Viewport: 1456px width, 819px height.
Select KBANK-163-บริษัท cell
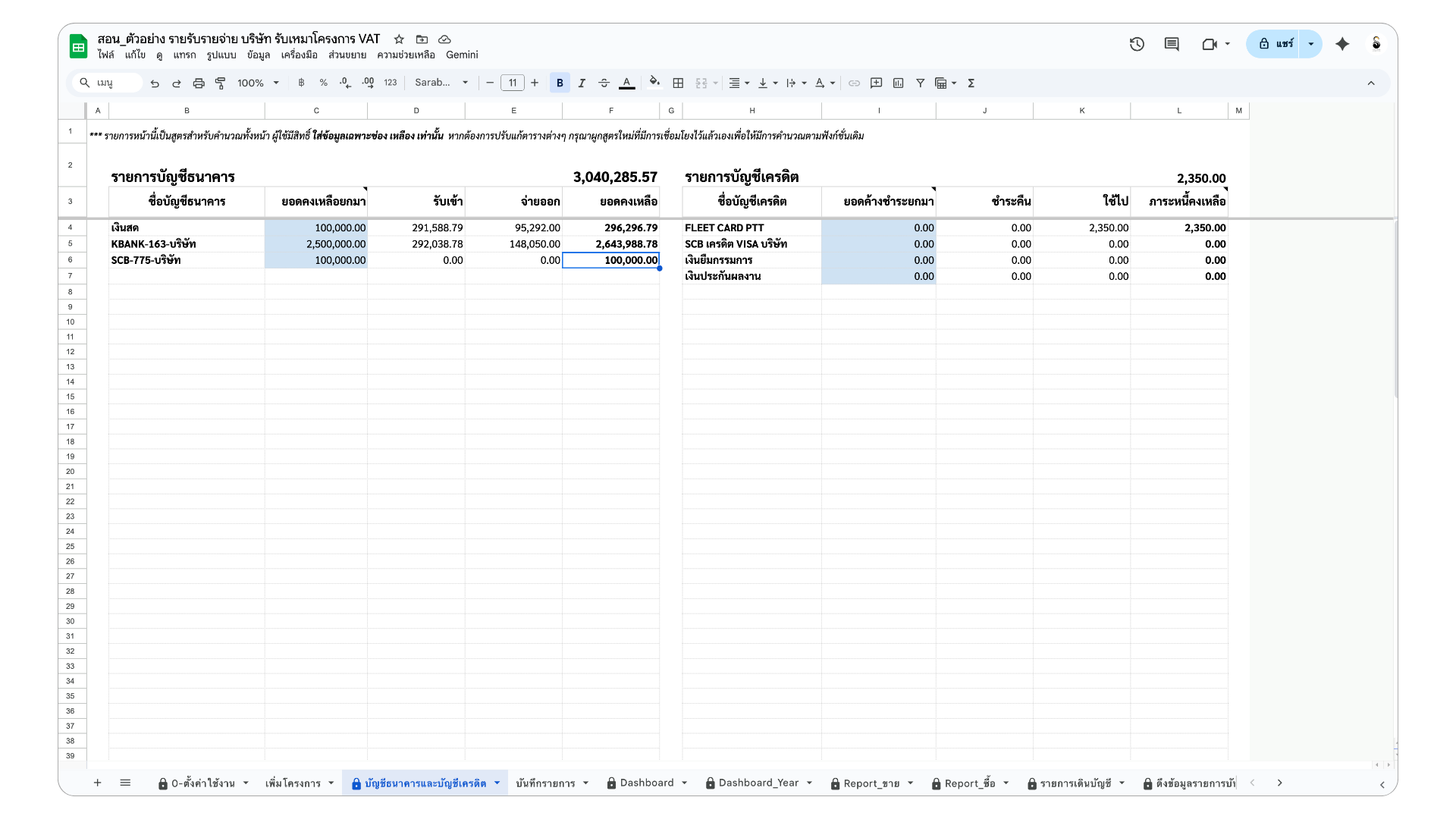click(187, 244)
